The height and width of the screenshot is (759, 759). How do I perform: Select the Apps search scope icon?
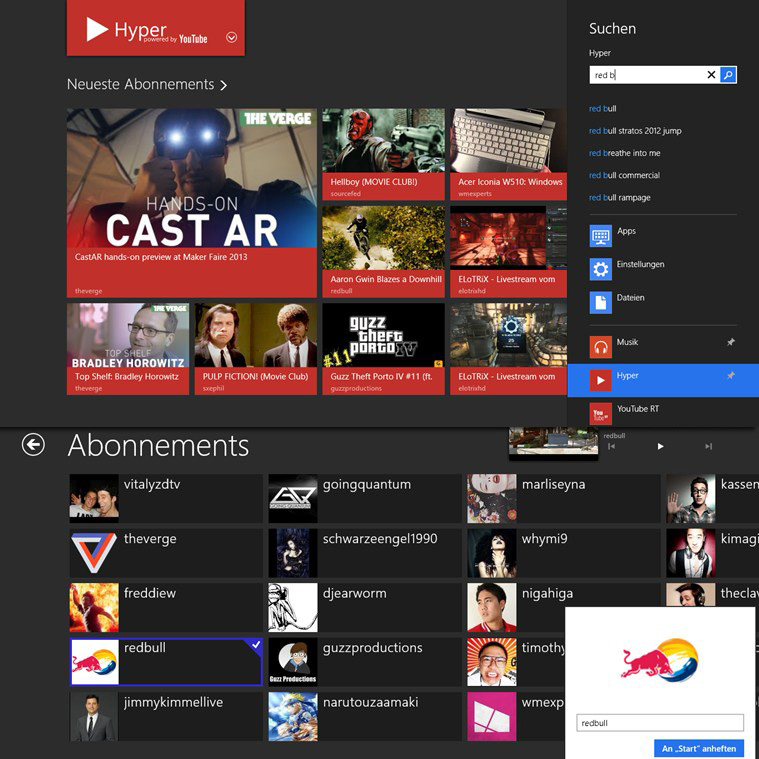pyautogui.click(x=601, y=236)
